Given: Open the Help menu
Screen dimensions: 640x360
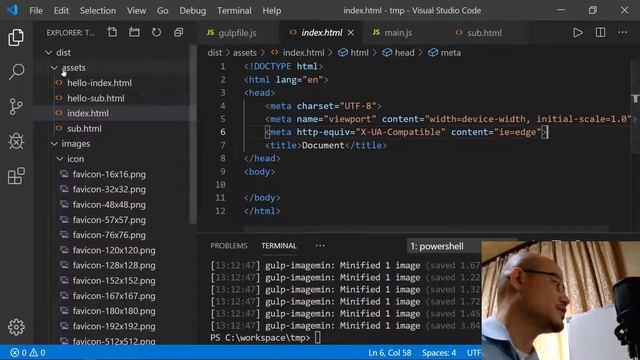Looking at the screenshot, I should (x=271, y=11).
